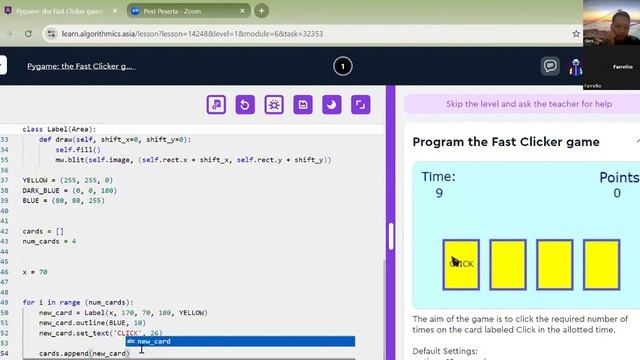Click the 'def draw(self, shift_x=0, shift_y=0):' line
The width and height of the screenshot is (640, 360).
pyautogui.click(x=115, y=140)
